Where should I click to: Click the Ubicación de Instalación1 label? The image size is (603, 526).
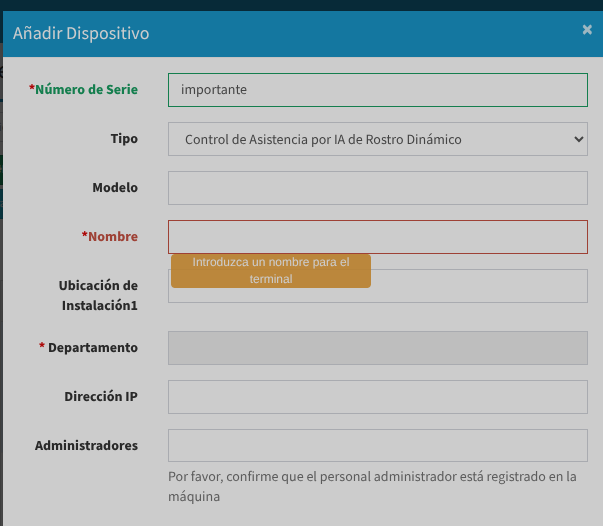coord(98,296)
